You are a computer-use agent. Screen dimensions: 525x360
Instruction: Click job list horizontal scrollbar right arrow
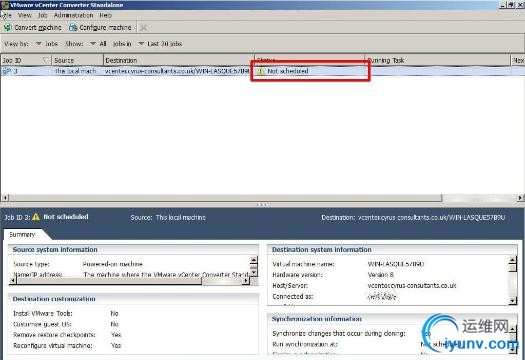520,198
